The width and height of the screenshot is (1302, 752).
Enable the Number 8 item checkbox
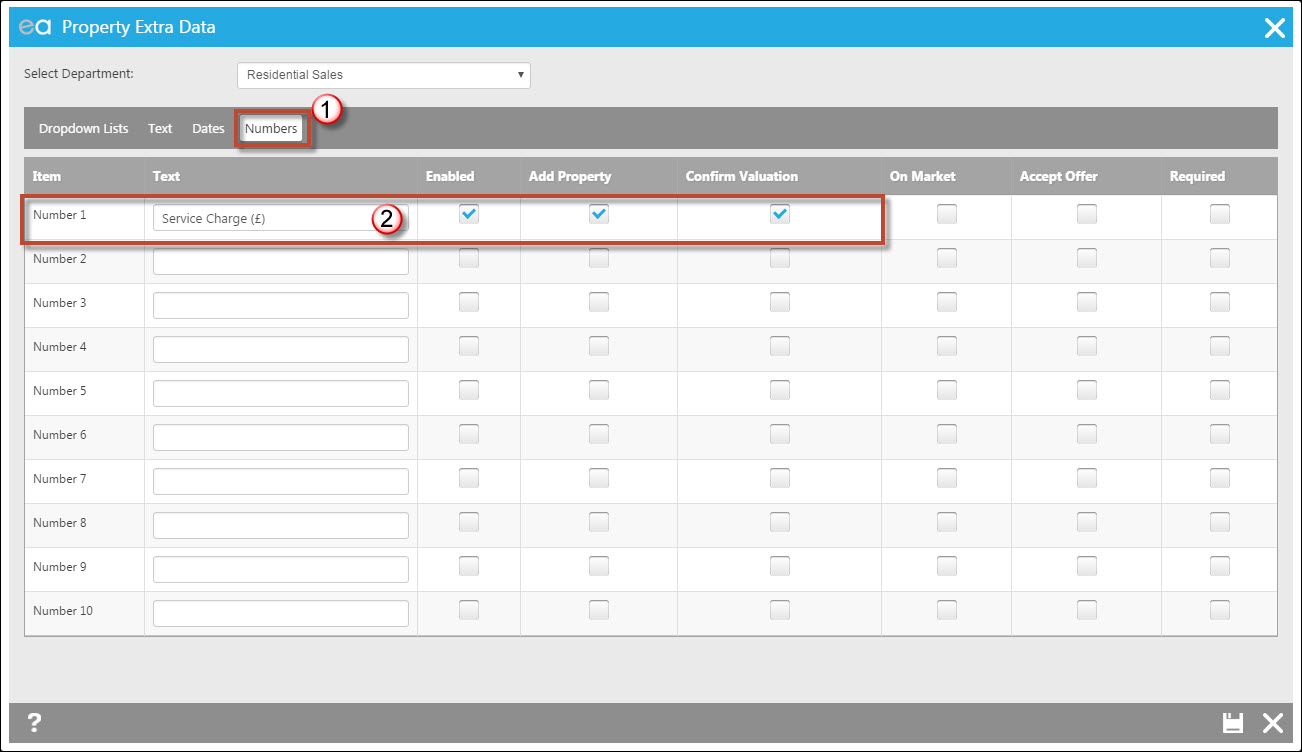(x=469, y=522)
